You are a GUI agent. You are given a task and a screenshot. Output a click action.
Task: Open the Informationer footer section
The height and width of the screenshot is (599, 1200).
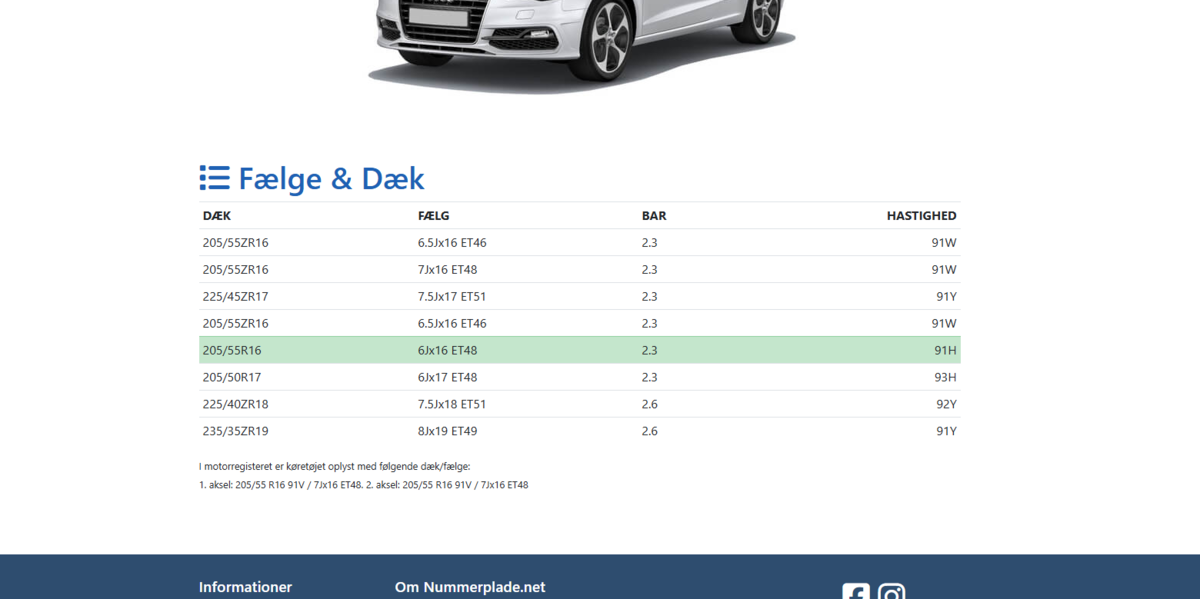(245, 587)
